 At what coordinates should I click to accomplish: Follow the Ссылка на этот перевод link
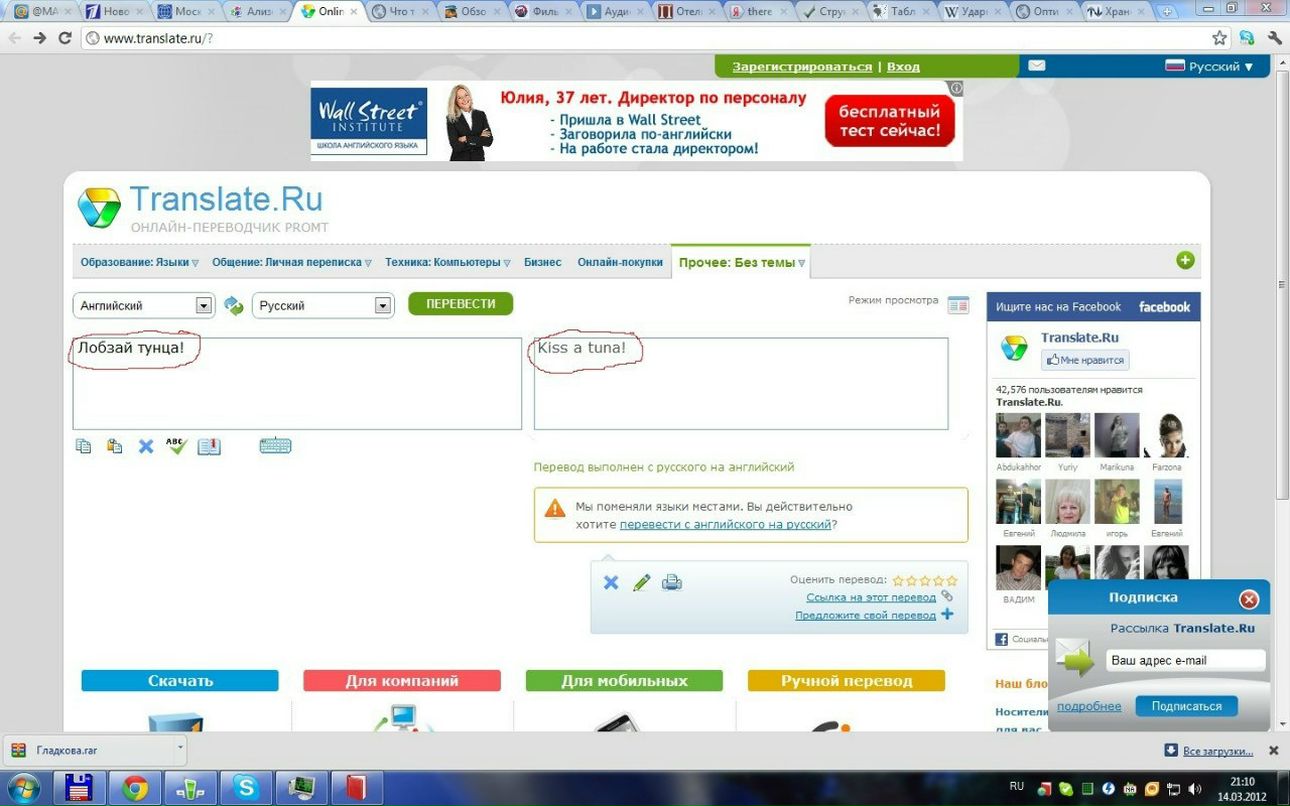click(871, 597)
